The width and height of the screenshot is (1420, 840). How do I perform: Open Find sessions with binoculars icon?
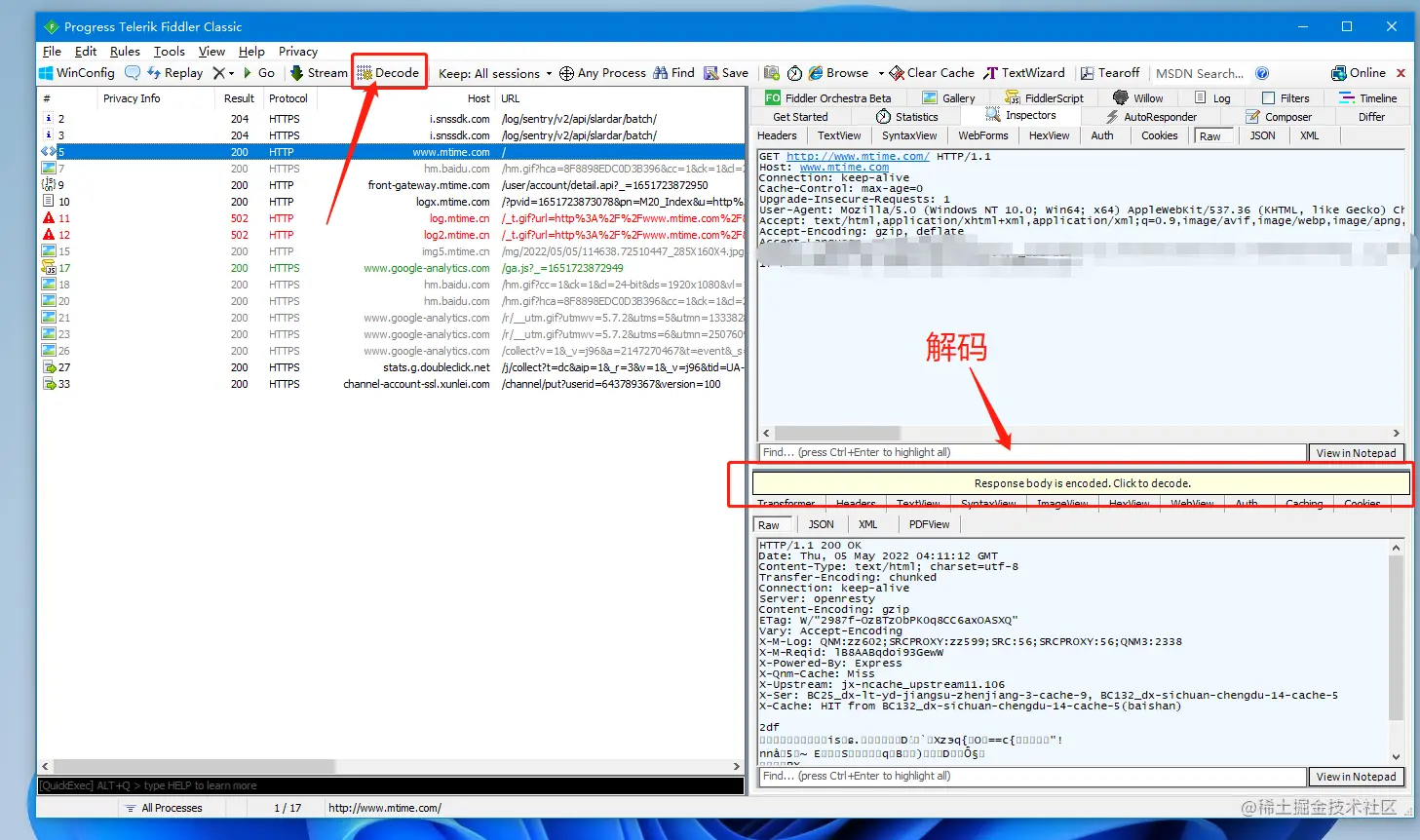(674, 73)
